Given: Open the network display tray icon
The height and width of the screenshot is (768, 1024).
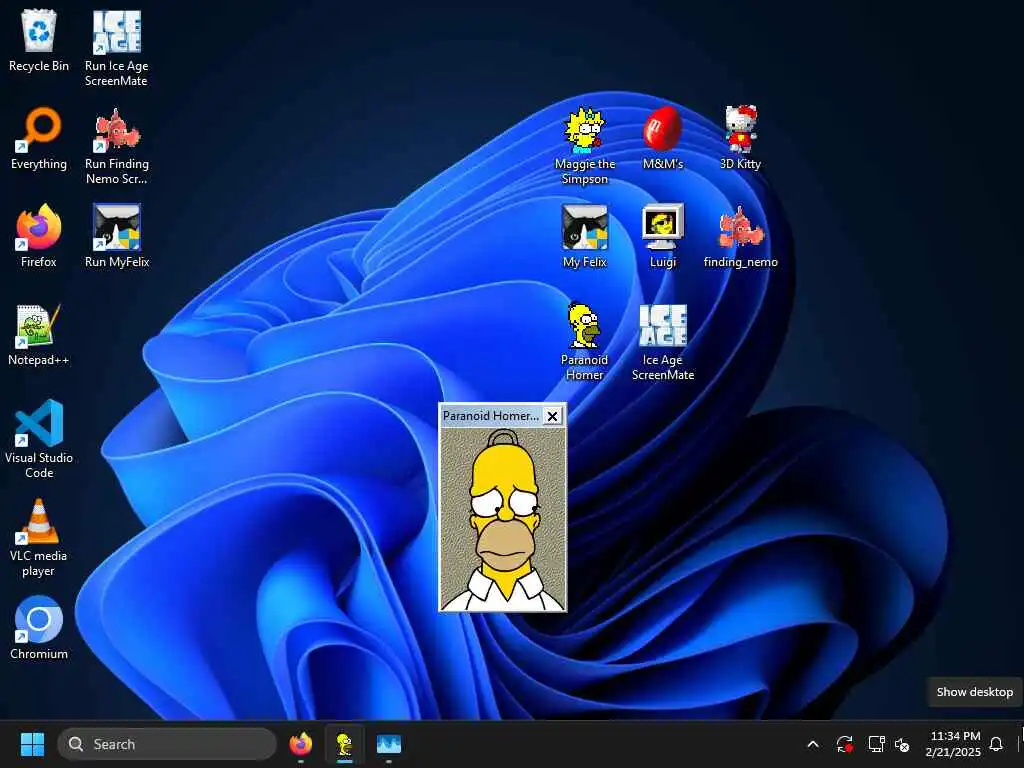Looking at the screenshot, I should [x=876, y=744].
